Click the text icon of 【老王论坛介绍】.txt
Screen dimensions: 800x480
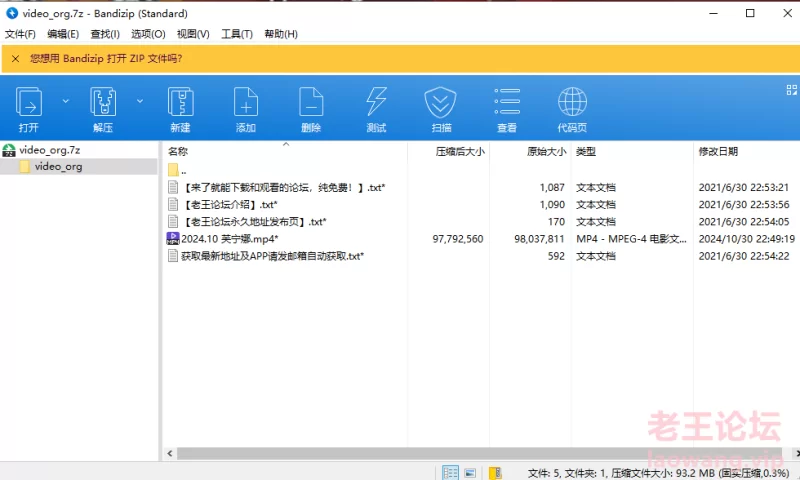[173, 205]
